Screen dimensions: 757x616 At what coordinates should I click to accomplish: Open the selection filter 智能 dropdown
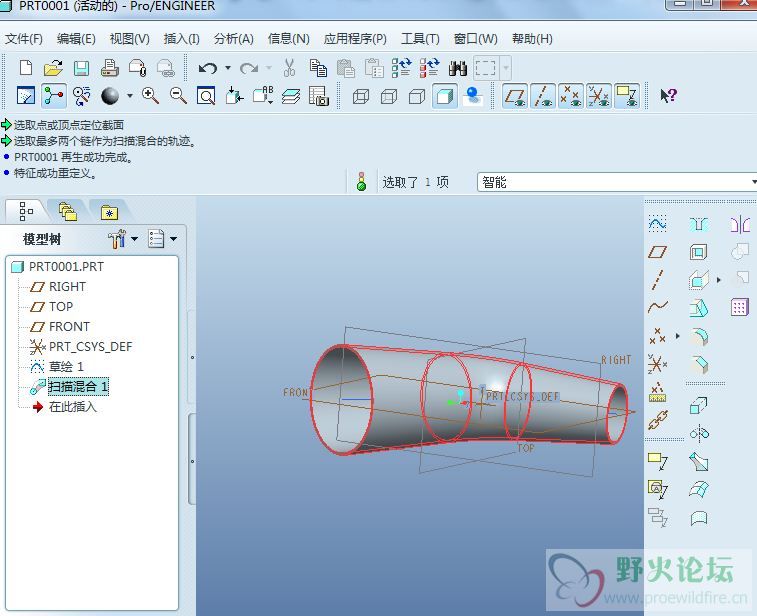click(x=754, y=182)
